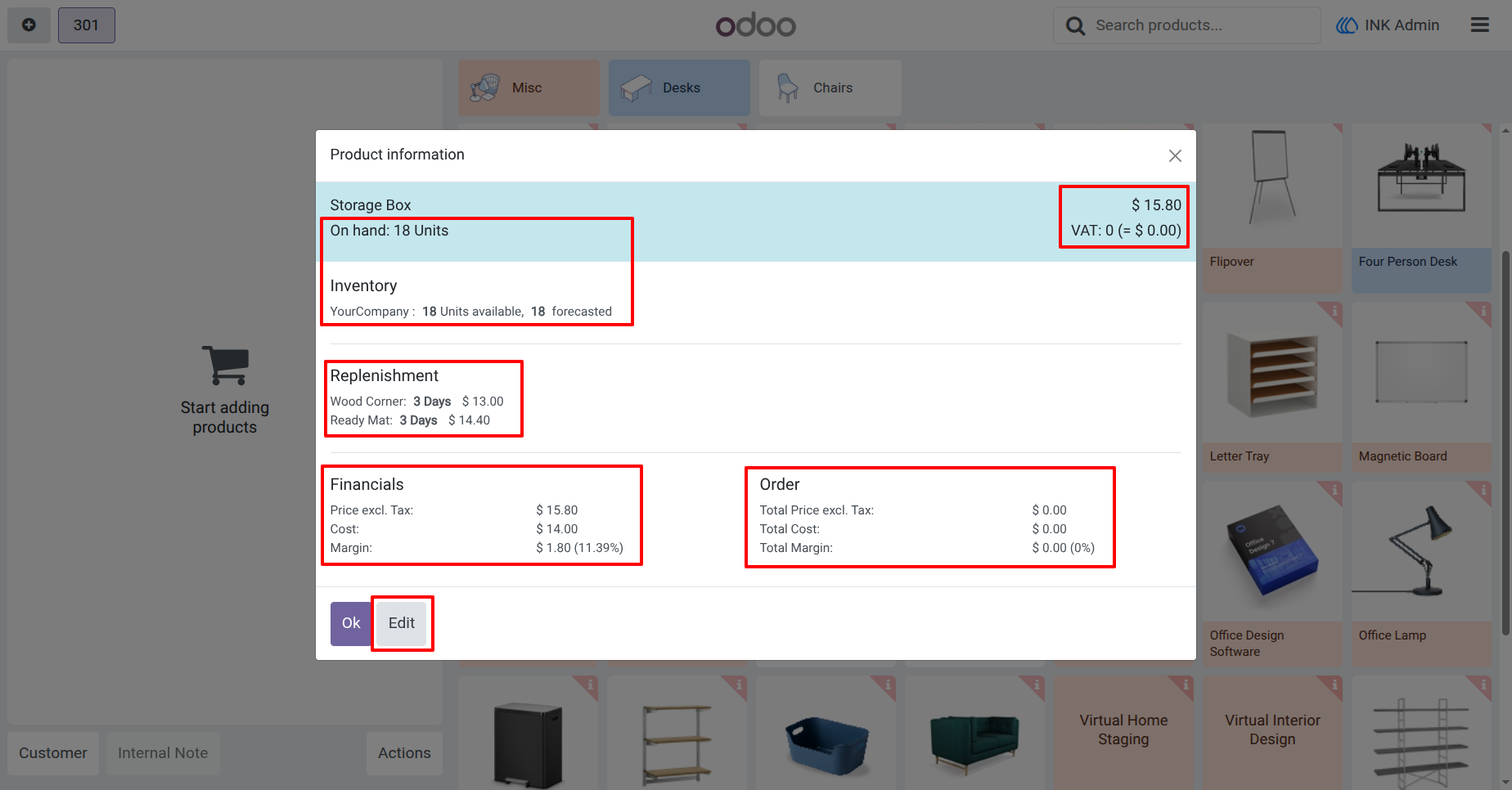Click the product list vertical scrollbar
1512x790 pixels.
1505,442
